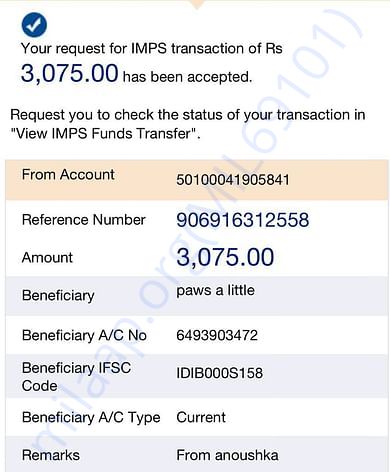This screenshot has height=472, width=390.
Task: Click the Beneficiary IFSC Code label
Action: (x=76, y=377)
